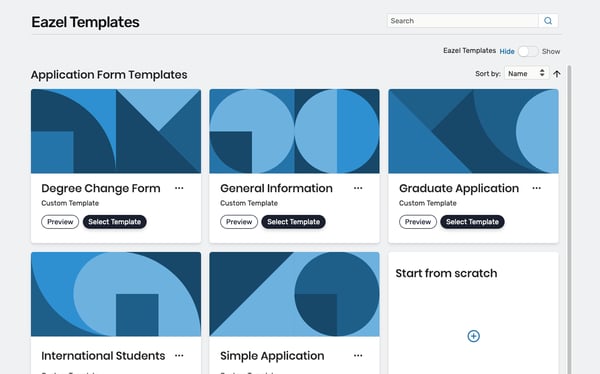The height and width of the screenshot is (374, 600).
Task: Click the Graduate Application title
Action: coord(459,188)
